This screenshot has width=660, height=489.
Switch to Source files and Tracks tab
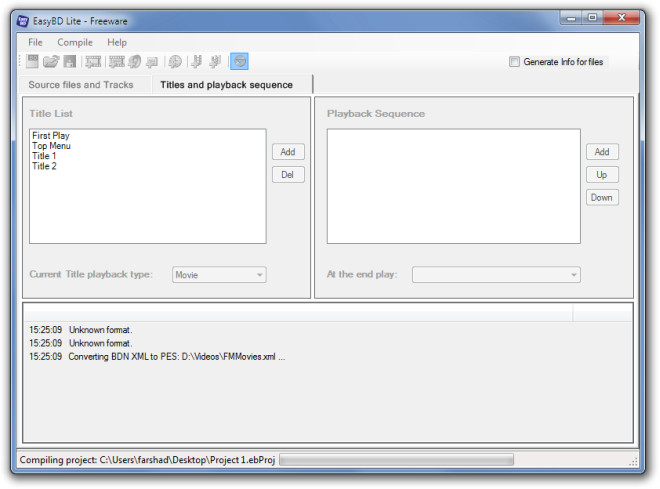click(81, 85)
